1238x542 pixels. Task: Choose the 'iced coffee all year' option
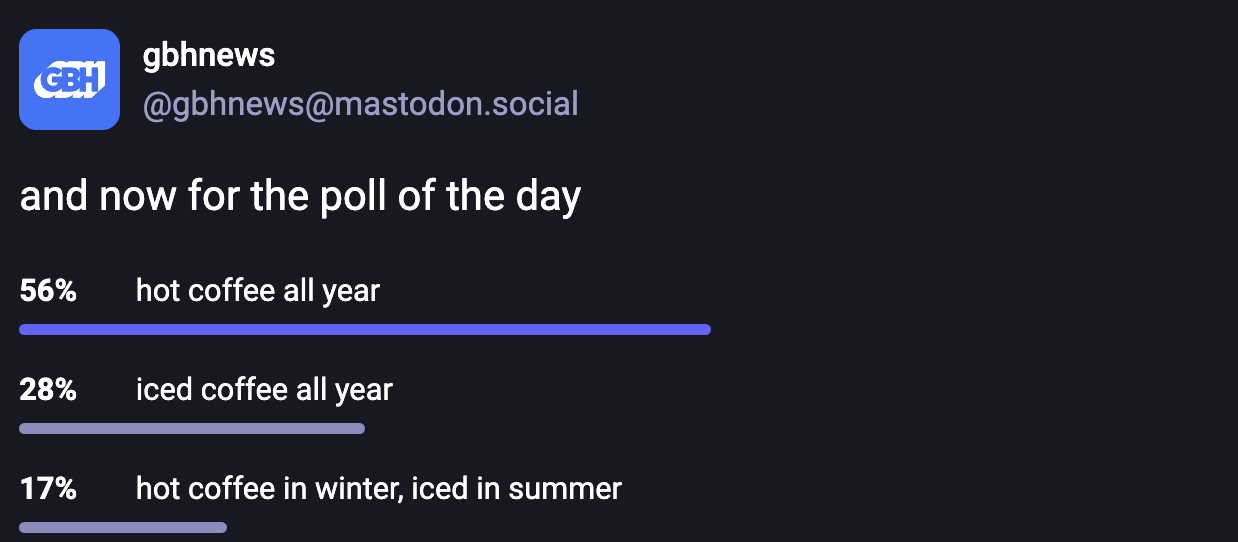[x=264, y=389]
